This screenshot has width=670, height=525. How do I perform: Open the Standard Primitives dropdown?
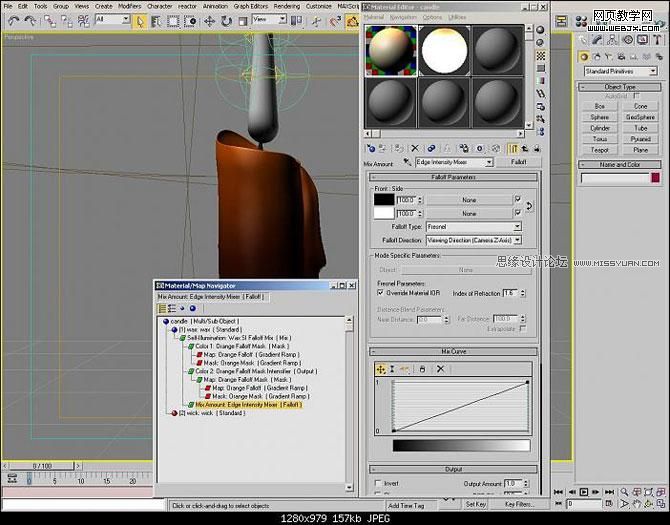pyautogui.click(x=620, y=71)
